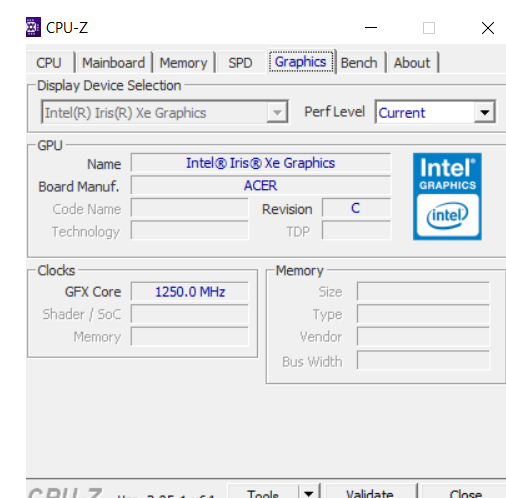Switch to the CPU tab
The image size is (506, 498).
(x=49, y=63)
